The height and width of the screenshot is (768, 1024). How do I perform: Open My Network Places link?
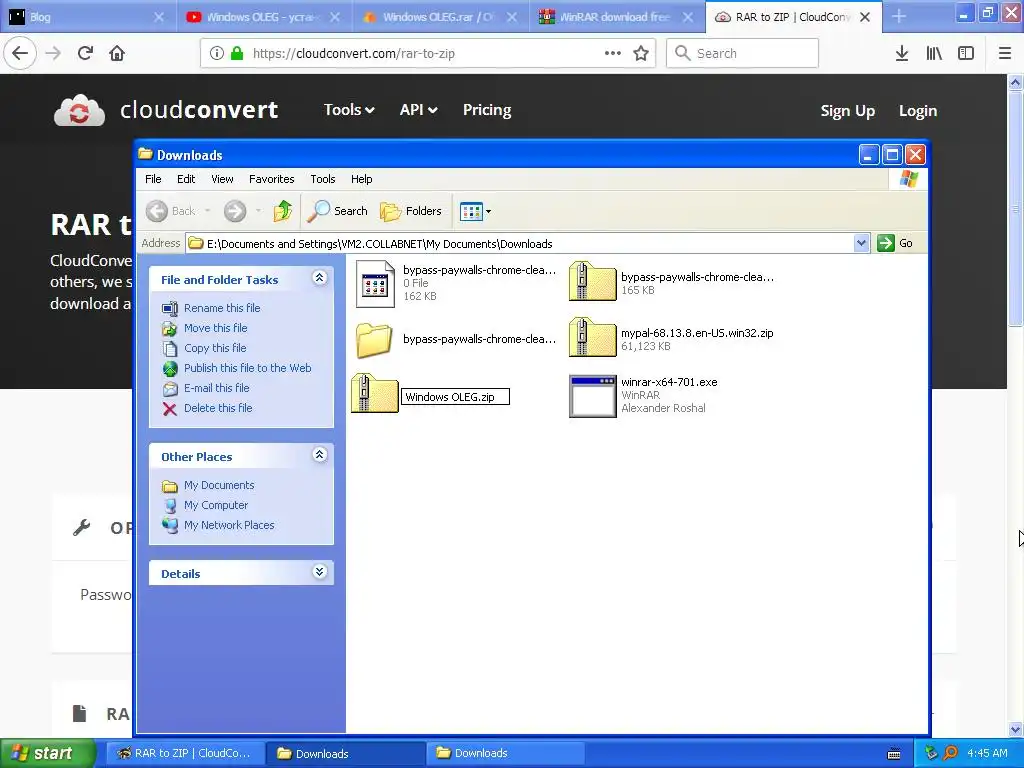[229, 525]
